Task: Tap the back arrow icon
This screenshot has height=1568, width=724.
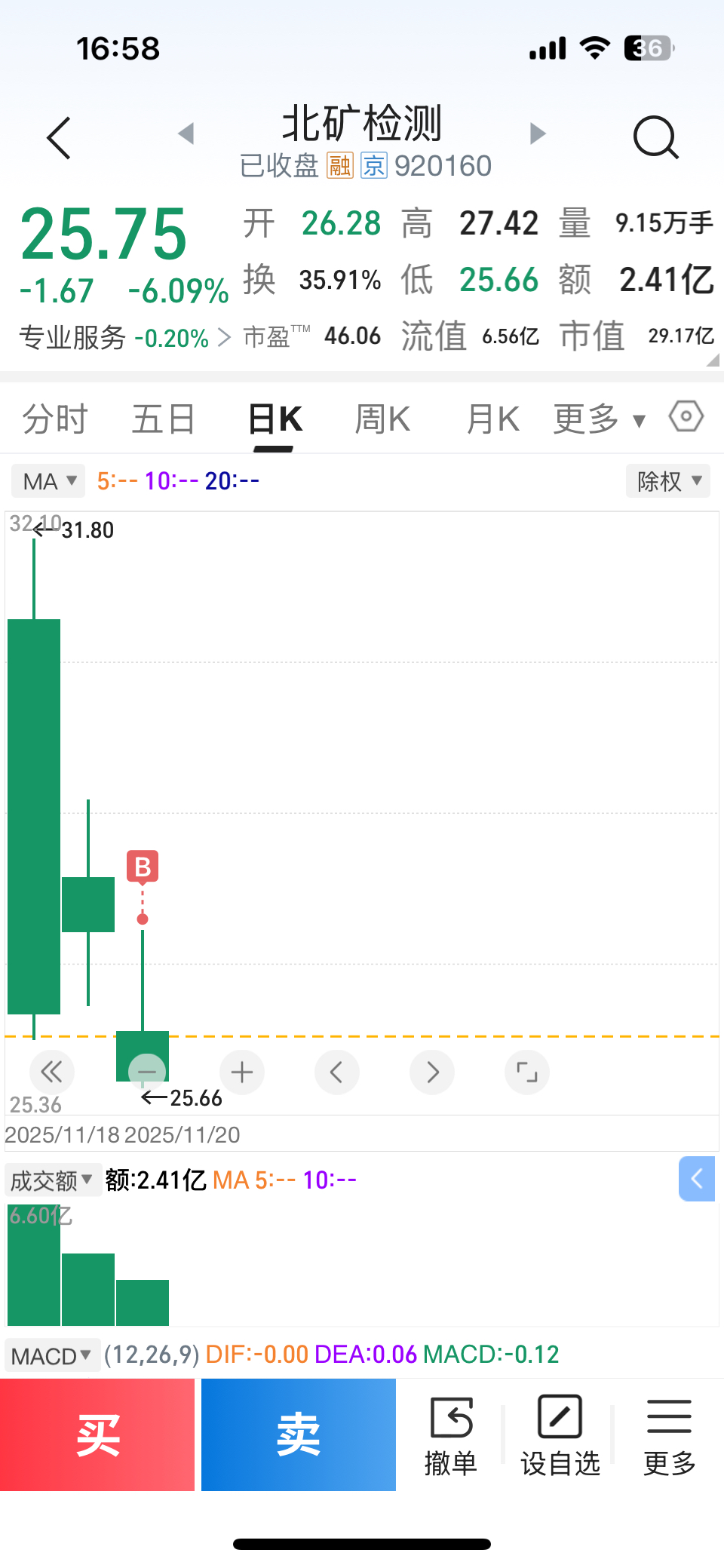Action: coord(59,138)
